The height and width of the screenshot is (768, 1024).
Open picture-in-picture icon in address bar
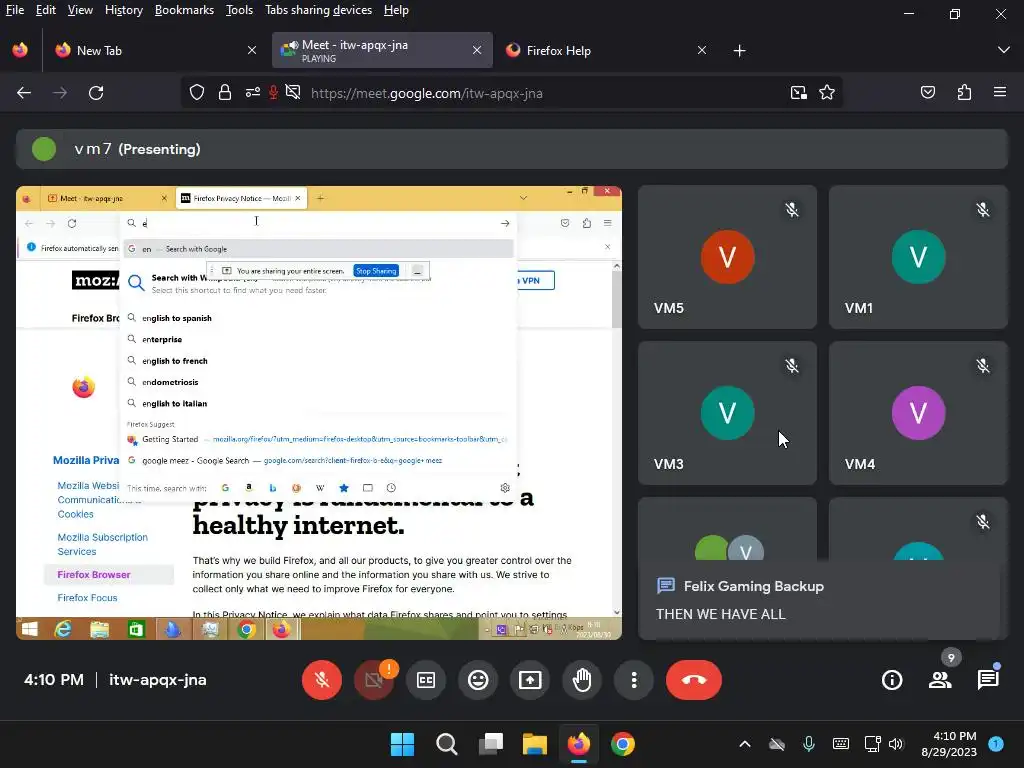(x=798, y=93)
